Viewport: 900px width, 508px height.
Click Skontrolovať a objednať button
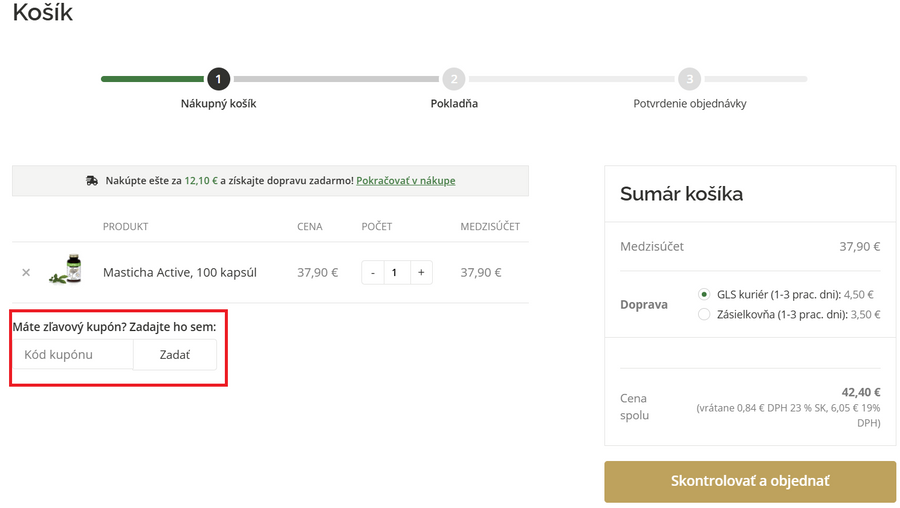point(749,481)
